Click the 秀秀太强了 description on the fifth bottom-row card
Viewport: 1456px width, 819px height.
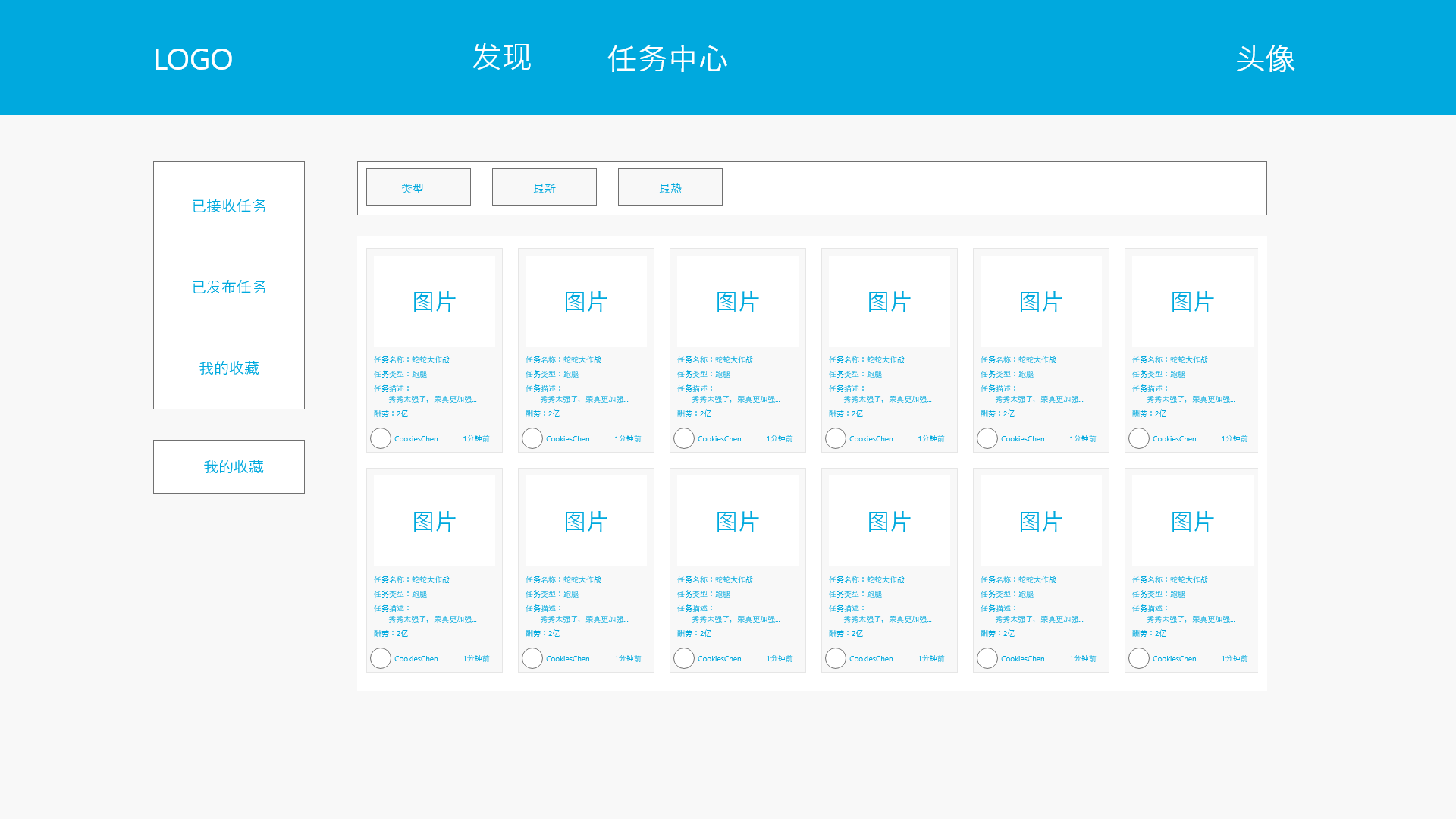tap(1039, 620)
